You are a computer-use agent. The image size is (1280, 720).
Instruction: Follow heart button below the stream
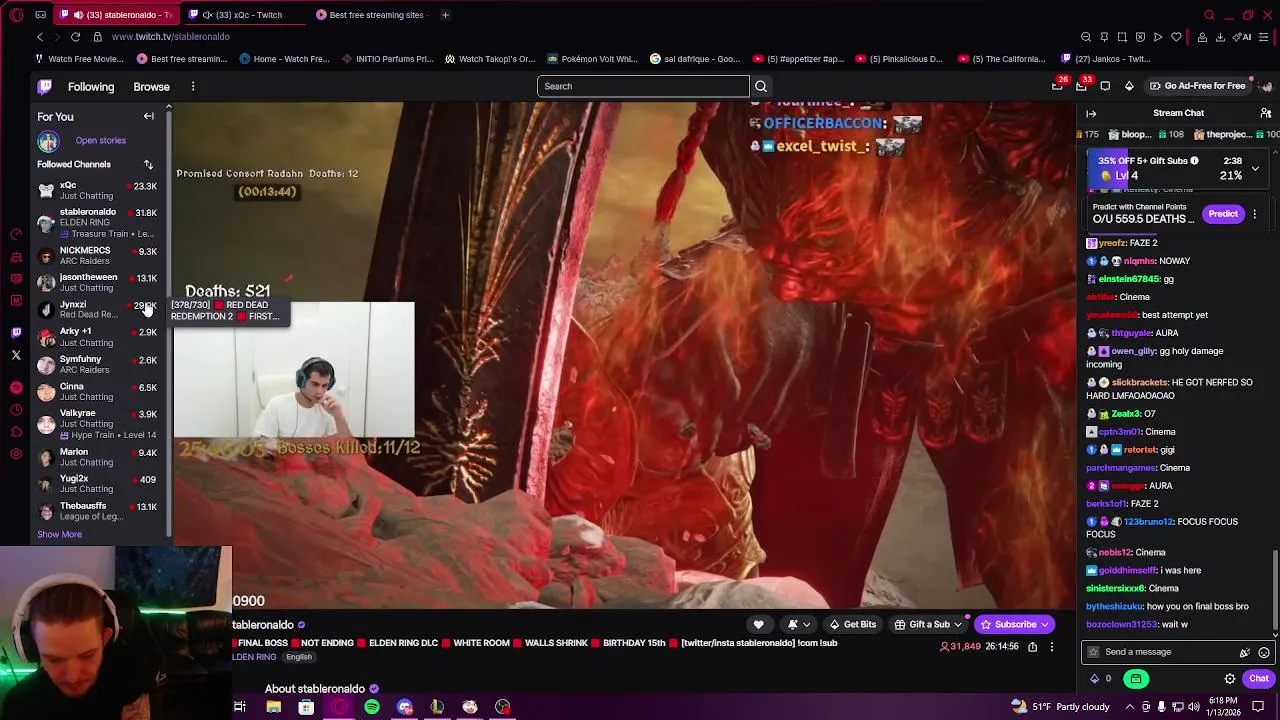[758, 624]
